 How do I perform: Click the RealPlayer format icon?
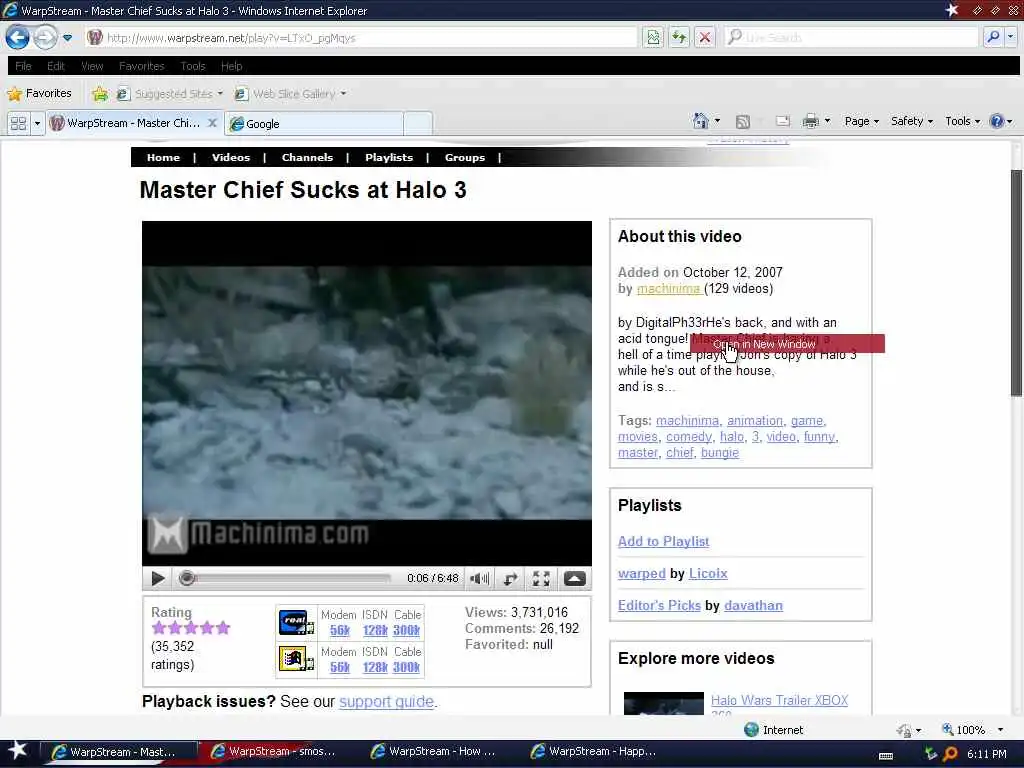point(295,622)
